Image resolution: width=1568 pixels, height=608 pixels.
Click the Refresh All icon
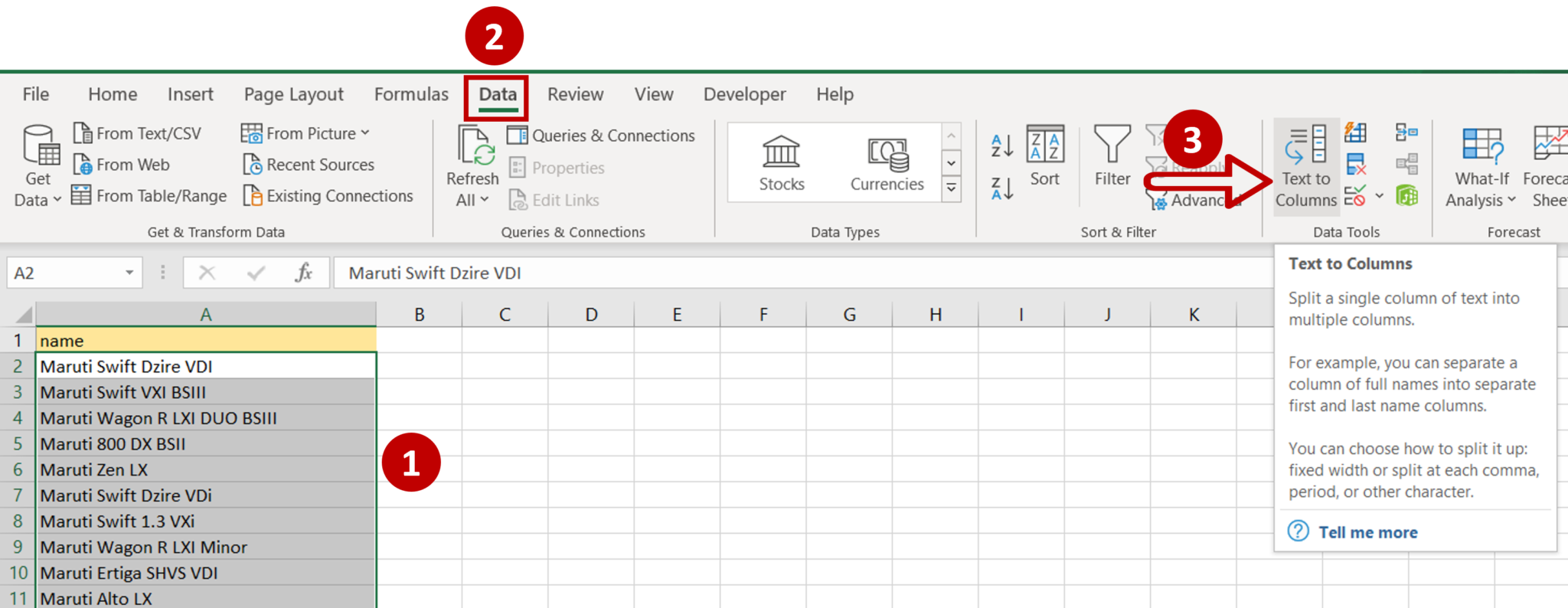(x=475, y=146)
